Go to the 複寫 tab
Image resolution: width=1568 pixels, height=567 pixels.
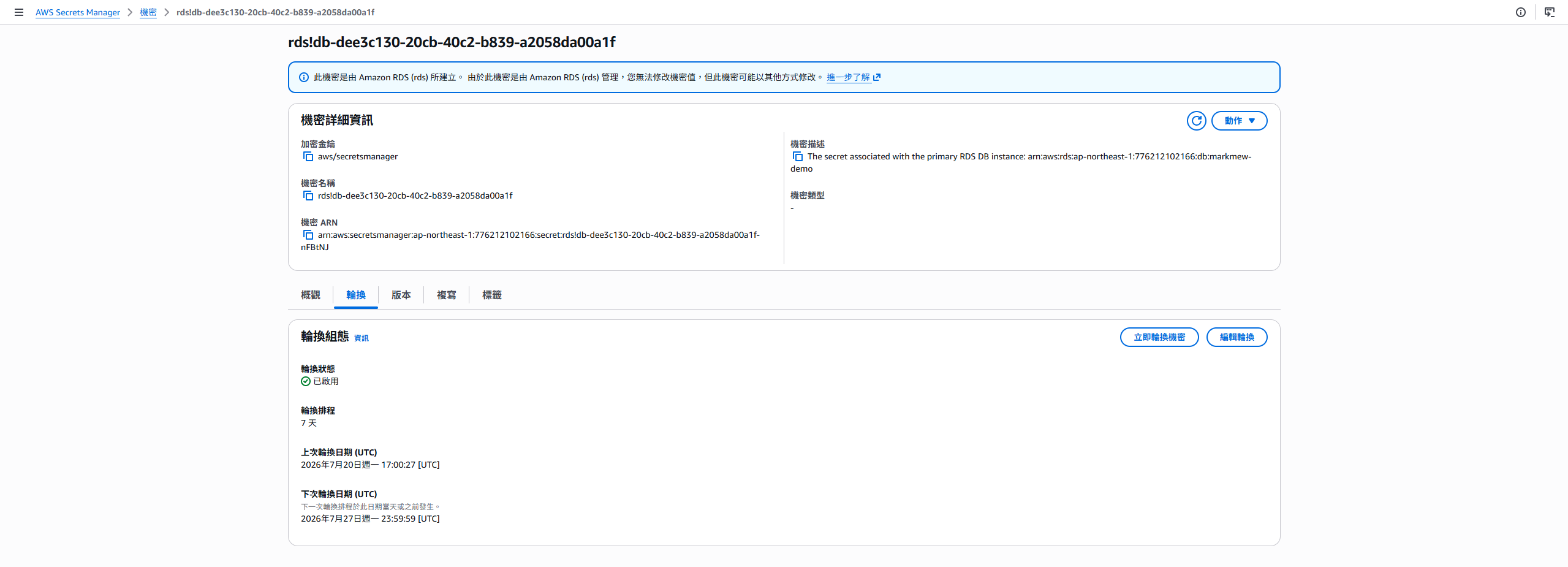(447, 295)
